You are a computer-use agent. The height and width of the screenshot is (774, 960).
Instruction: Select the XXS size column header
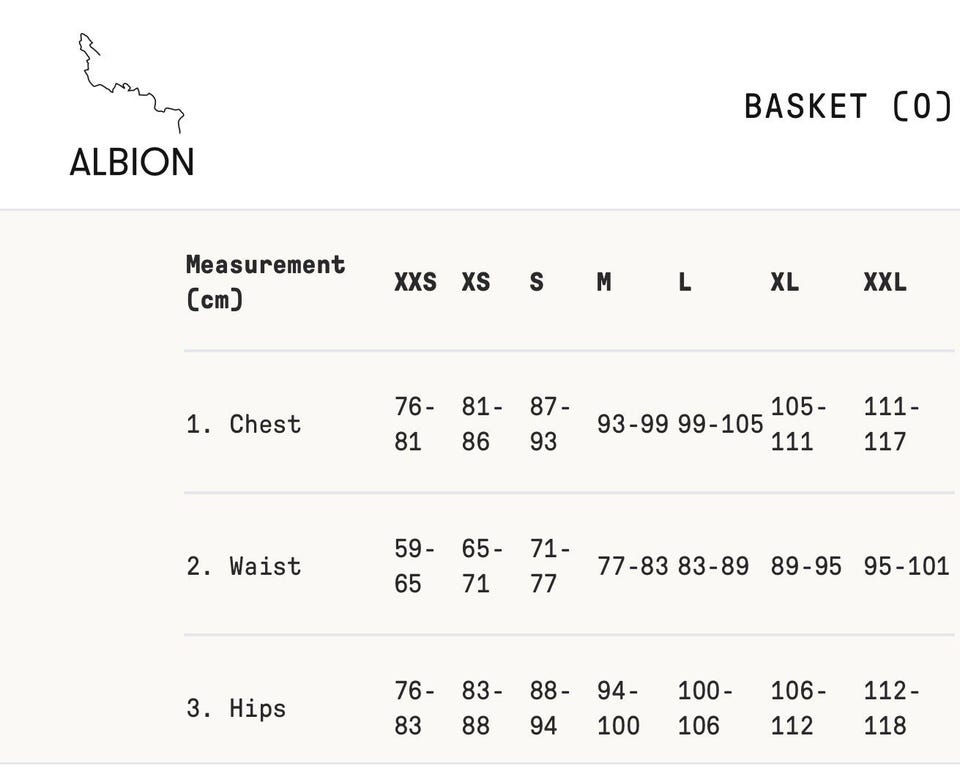(415, 282)
